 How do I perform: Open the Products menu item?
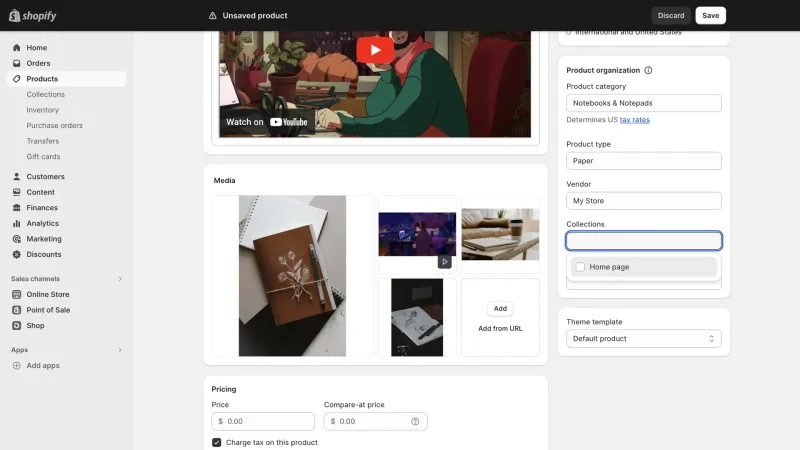[x=66, y=79]
